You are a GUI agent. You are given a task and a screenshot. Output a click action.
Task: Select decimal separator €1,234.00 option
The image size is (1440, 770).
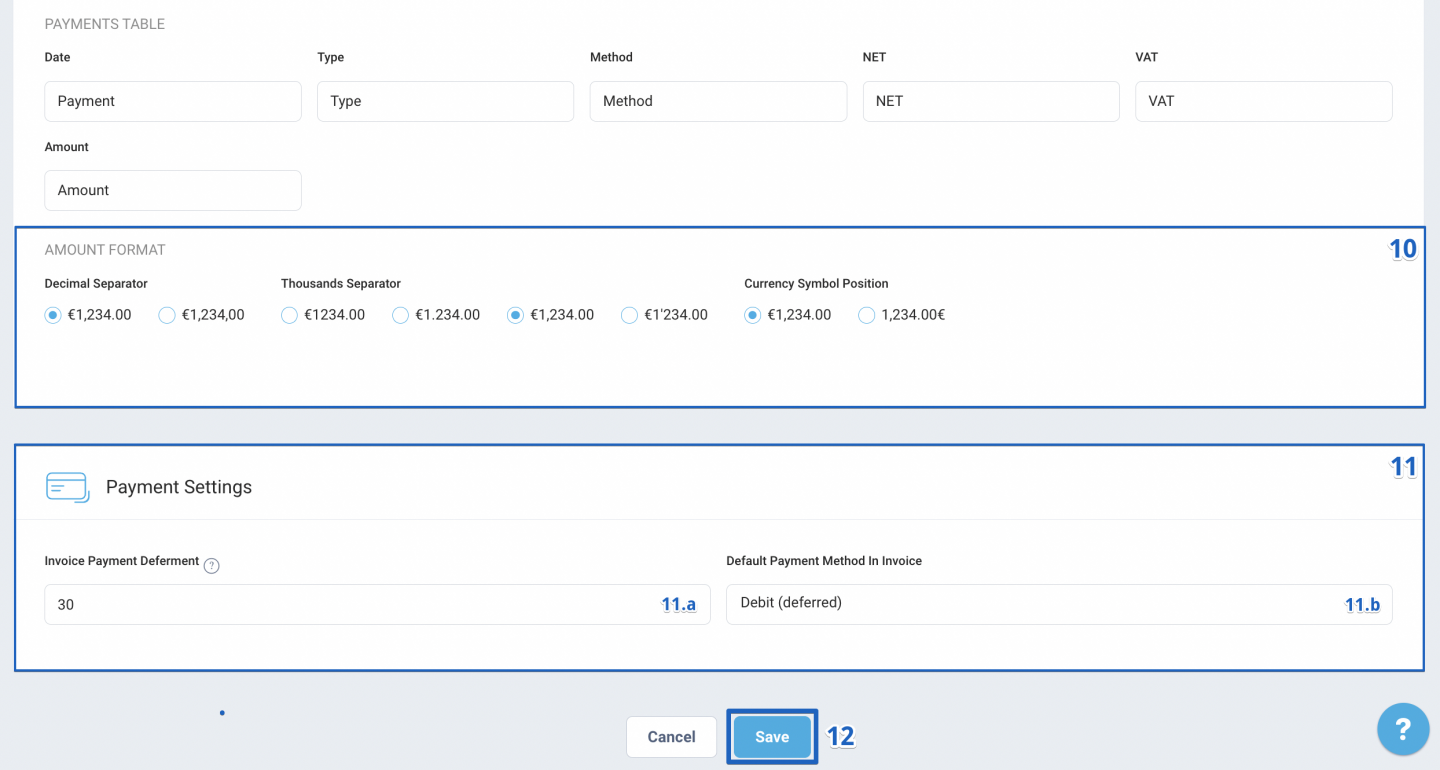(x=53, y=315)
